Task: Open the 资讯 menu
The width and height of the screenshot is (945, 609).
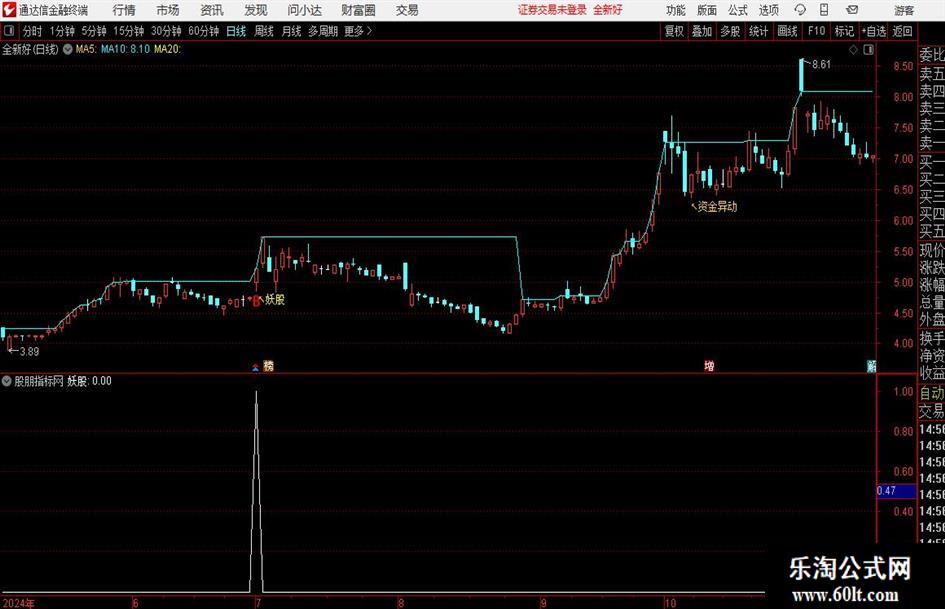Action: pos(212,10)
